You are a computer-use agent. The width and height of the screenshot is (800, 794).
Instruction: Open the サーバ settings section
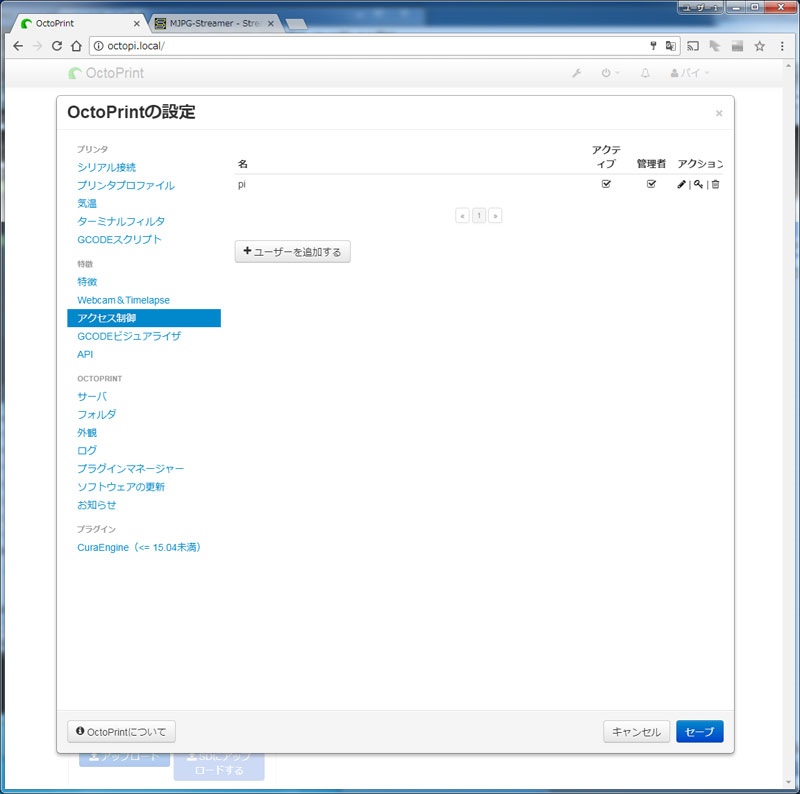point(92,396)
